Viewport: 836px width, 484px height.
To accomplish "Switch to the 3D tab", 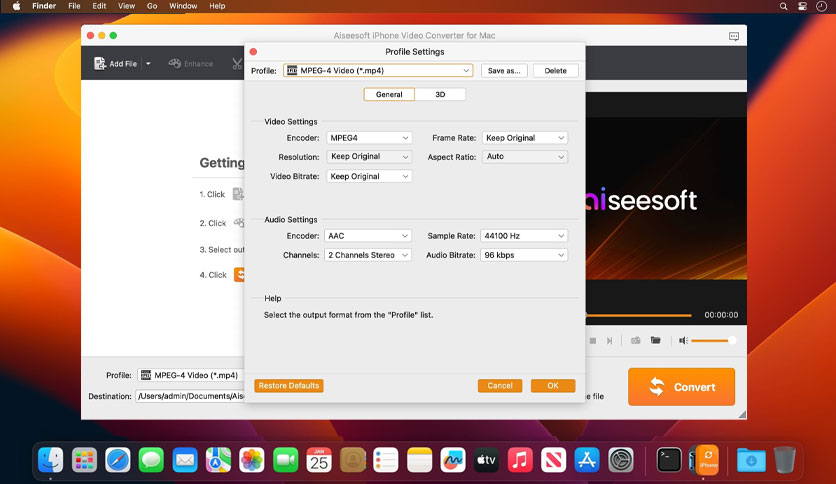I will tap(440, 94).
